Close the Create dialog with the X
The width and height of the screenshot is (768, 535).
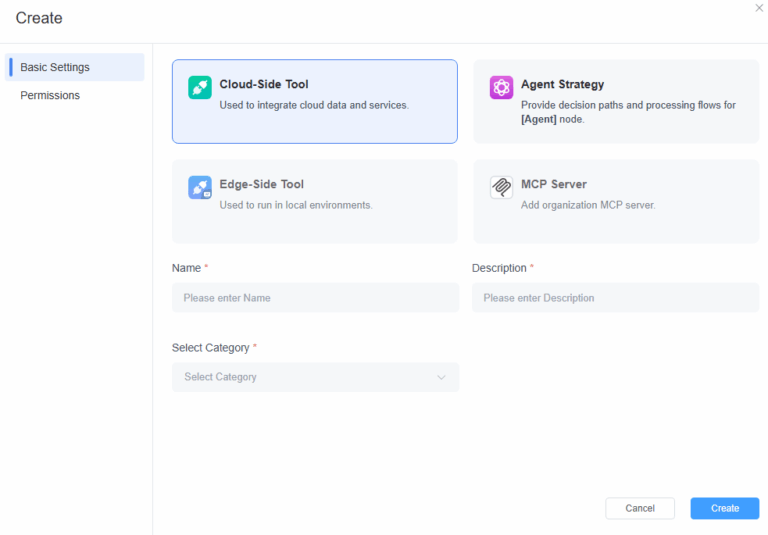tap(759, 8)
